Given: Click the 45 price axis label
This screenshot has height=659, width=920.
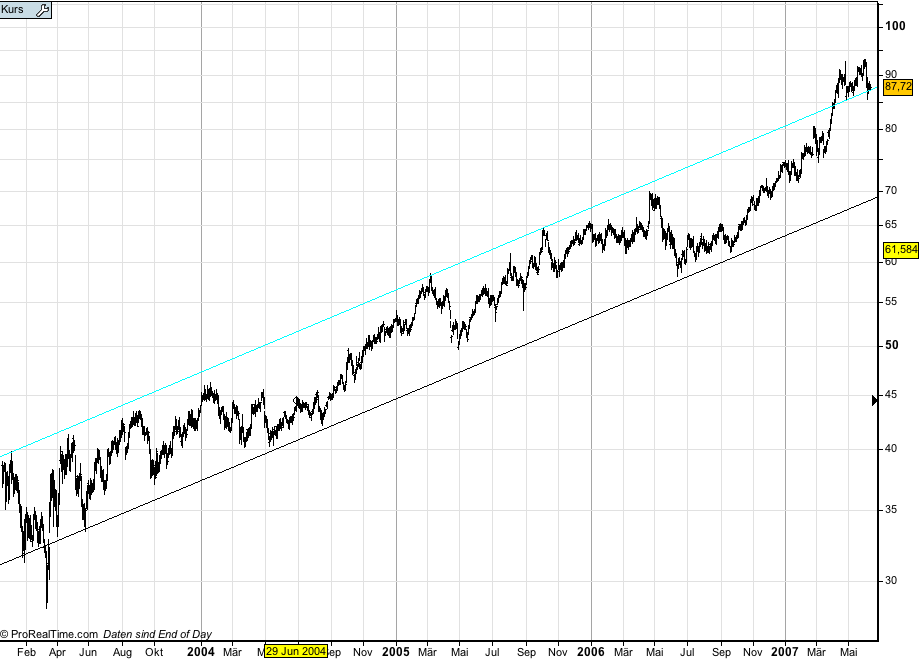Looking at the screenshot, I should (x=891, y=394).
